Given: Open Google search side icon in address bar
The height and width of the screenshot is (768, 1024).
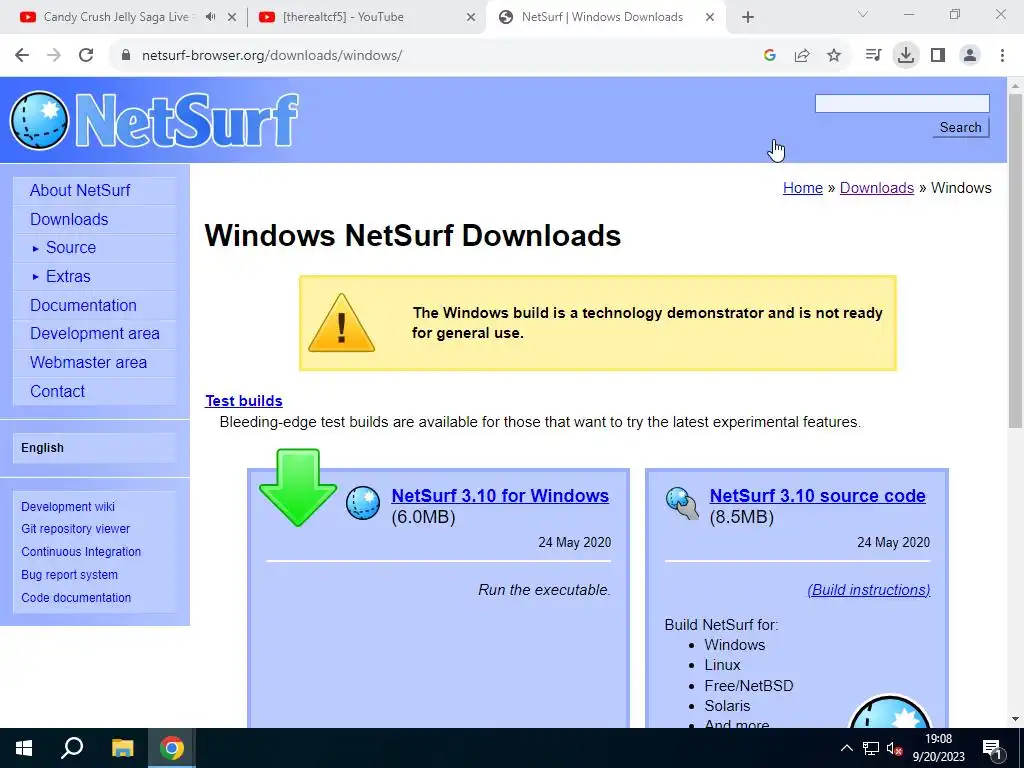Looking at the screenshot, I should (770, 56).
